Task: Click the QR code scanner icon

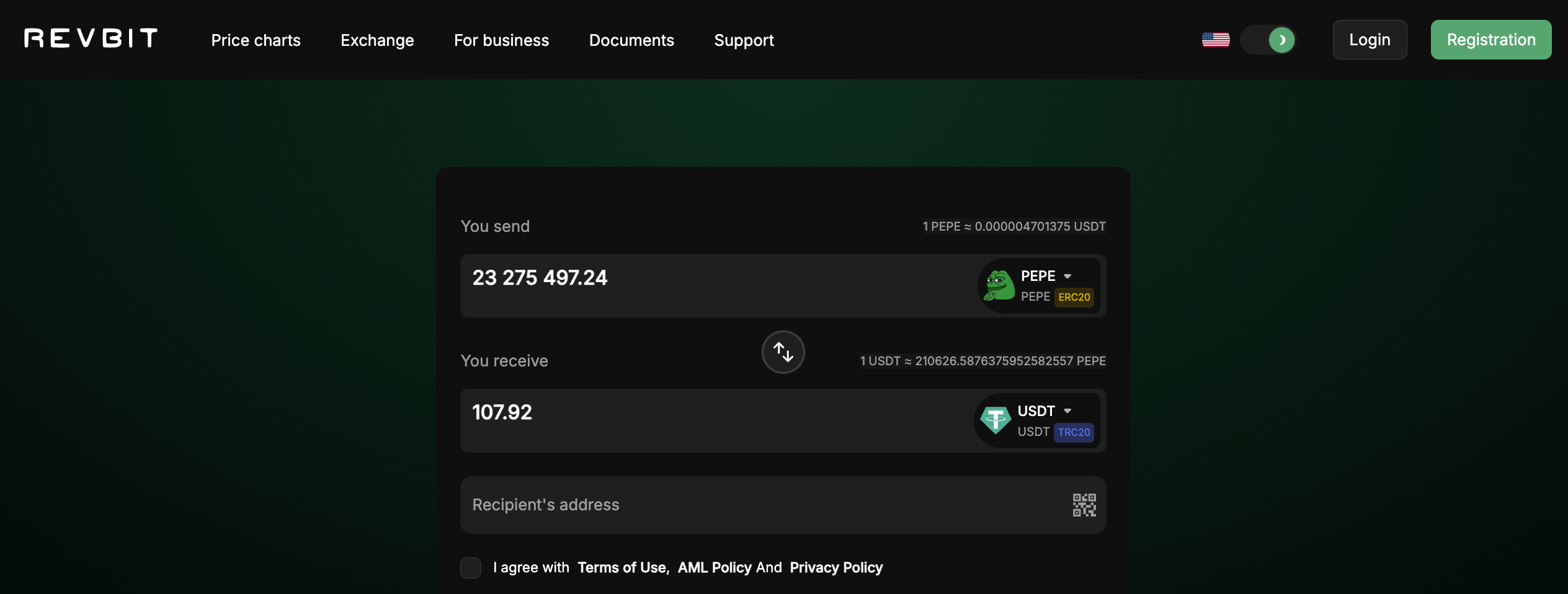Action: point(1084,505)
